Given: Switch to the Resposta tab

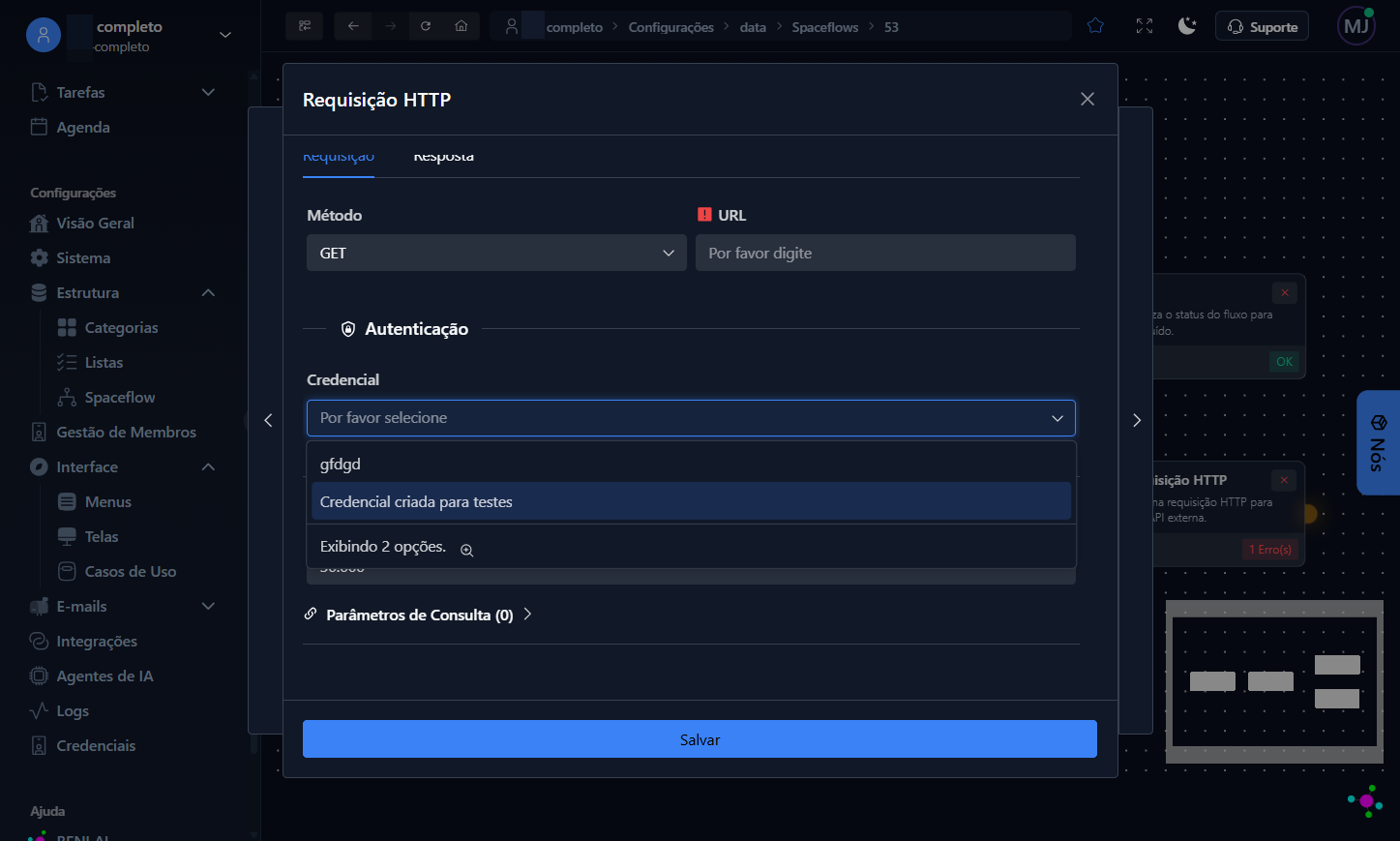Looking at the screenshot, I should (443, 157).
